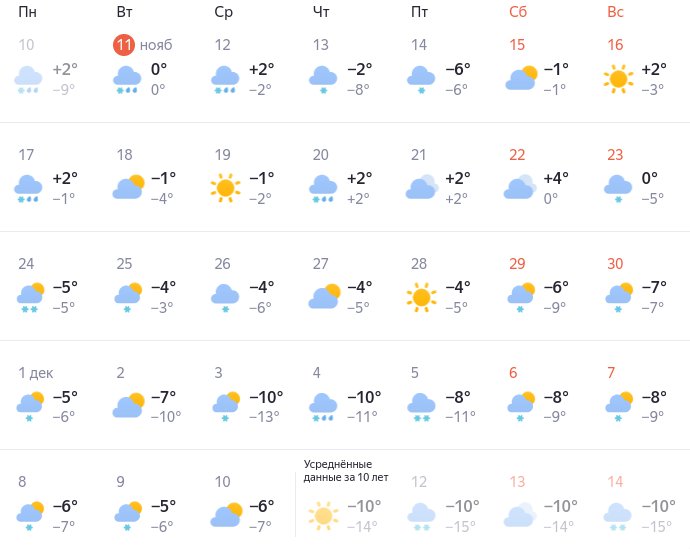Click the Усреднённые данные за 10 лет label
Image resolution: width=690 pixels, height=549 pixels.
346,471
